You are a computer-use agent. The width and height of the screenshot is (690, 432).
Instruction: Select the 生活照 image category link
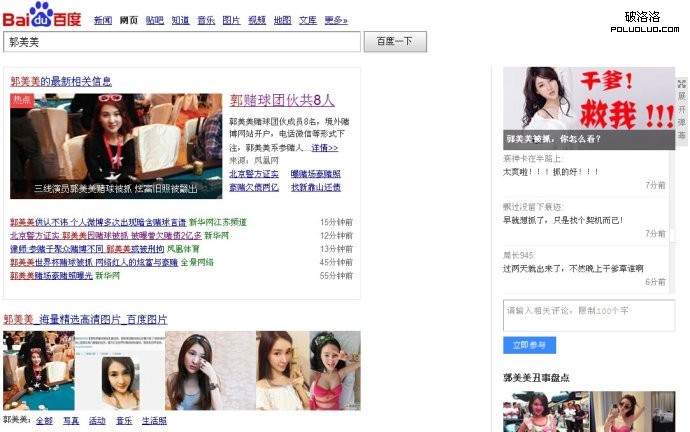tap(154, 421)
